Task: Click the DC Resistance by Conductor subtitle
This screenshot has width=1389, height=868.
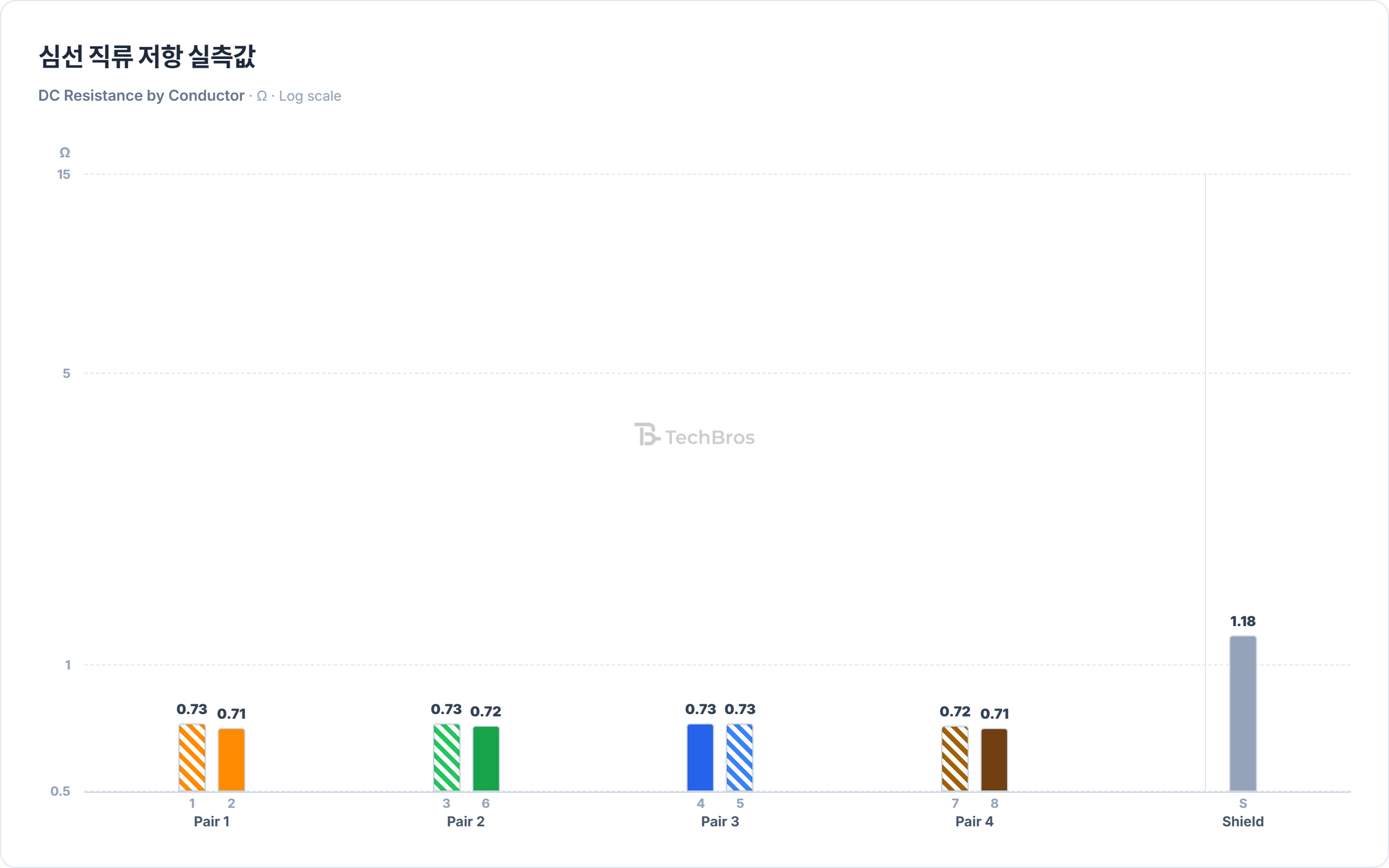Action: tap(141, 96)
